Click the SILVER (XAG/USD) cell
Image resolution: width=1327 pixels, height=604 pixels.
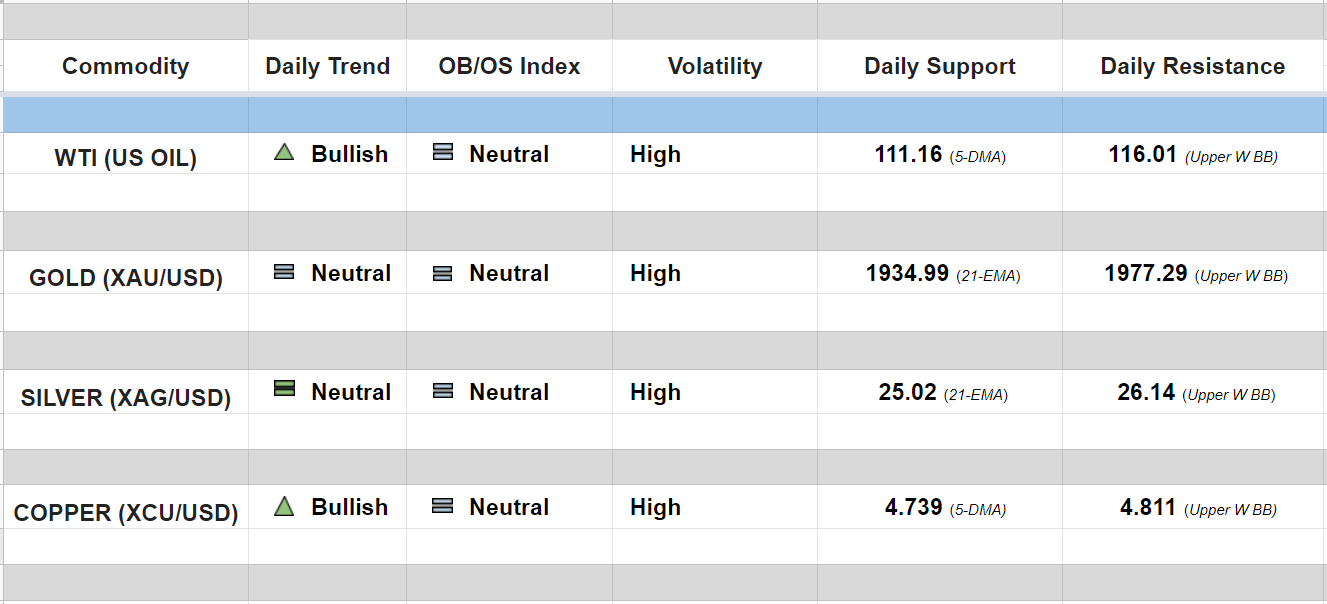pyautogui.click(x=125, y=398)
